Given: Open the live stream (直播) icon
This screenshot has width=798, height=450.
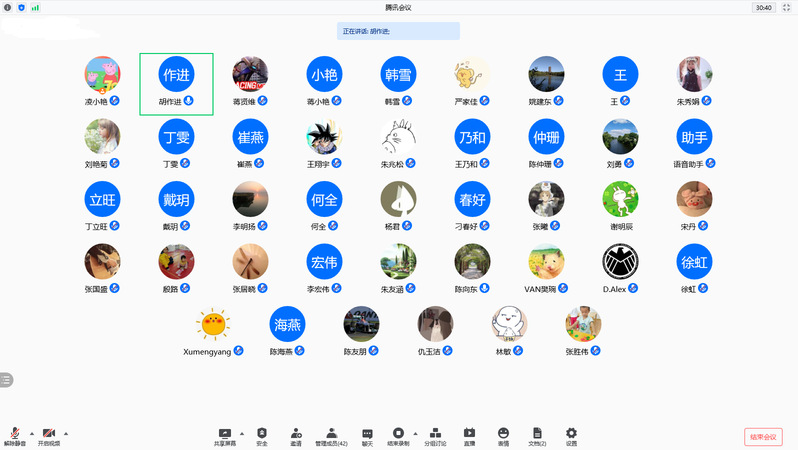Looking at the screenshot, I should (469, 436).
